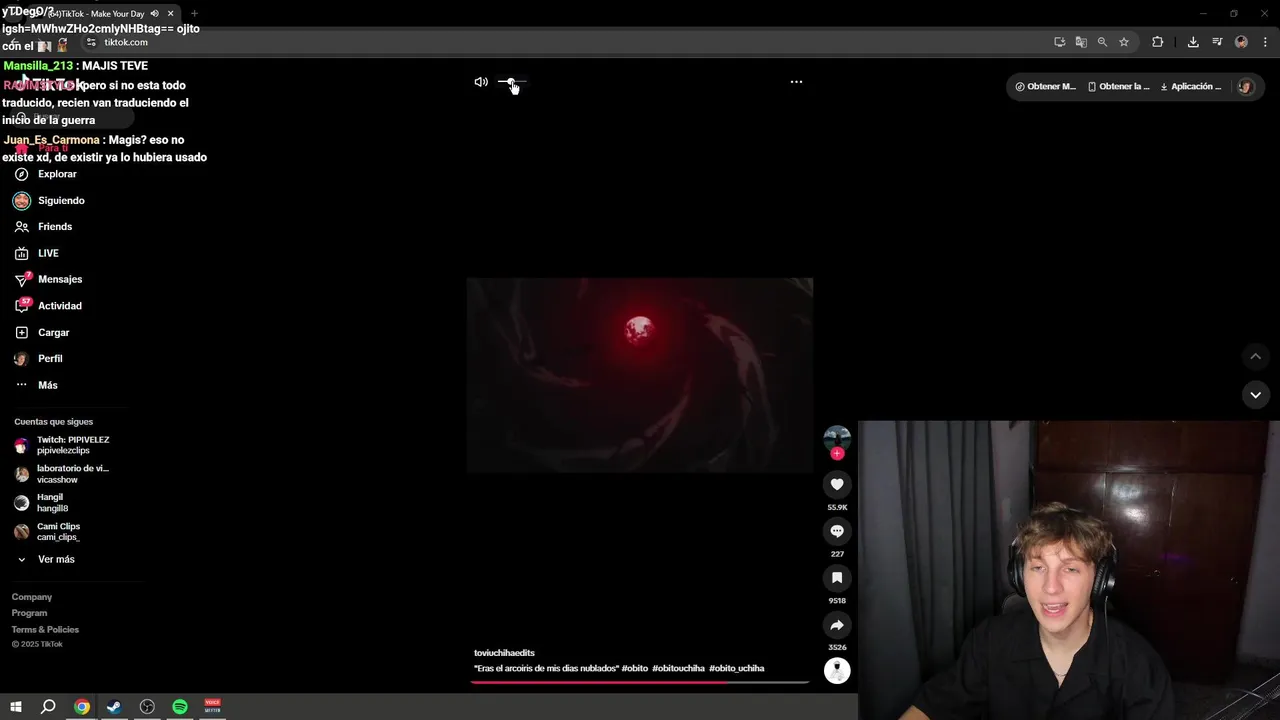This screenshot has height=720, width=1280.
Task: Bookmark the video using the favorites icon
Action: pyautogui.click(x=837, y=578)
